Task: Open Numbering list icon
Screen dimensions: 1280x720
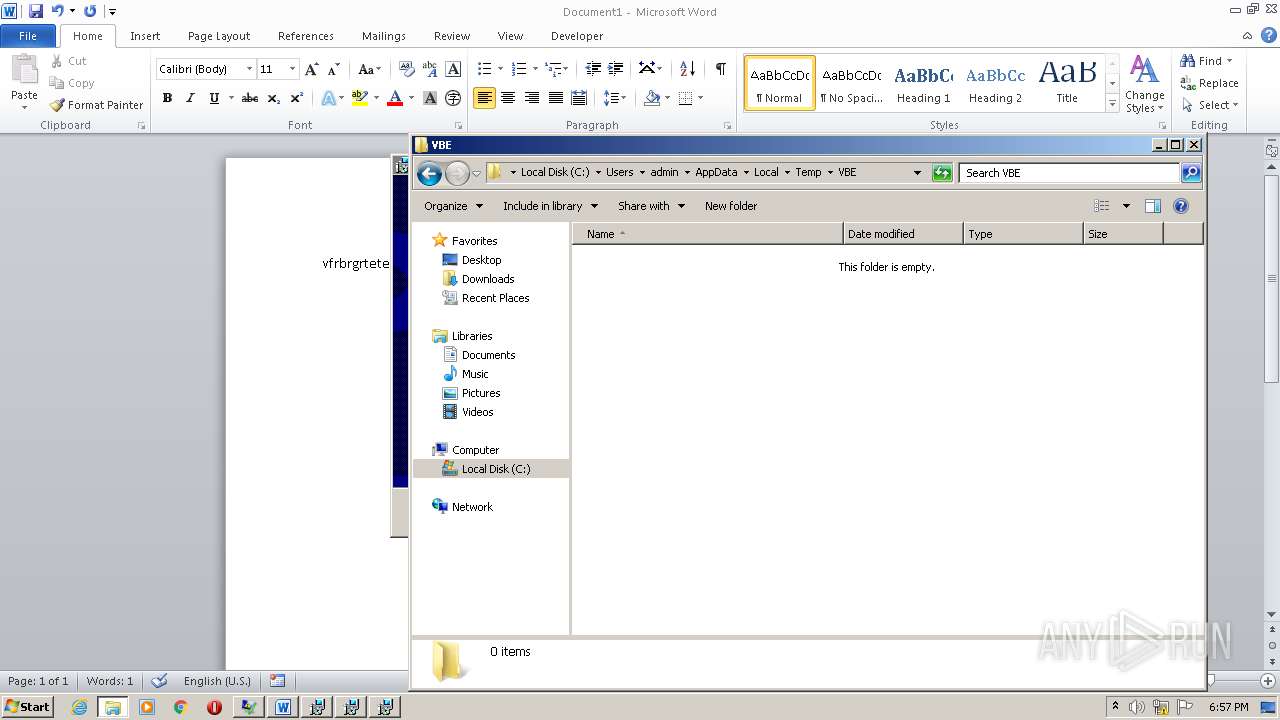Action: [518, 69]
